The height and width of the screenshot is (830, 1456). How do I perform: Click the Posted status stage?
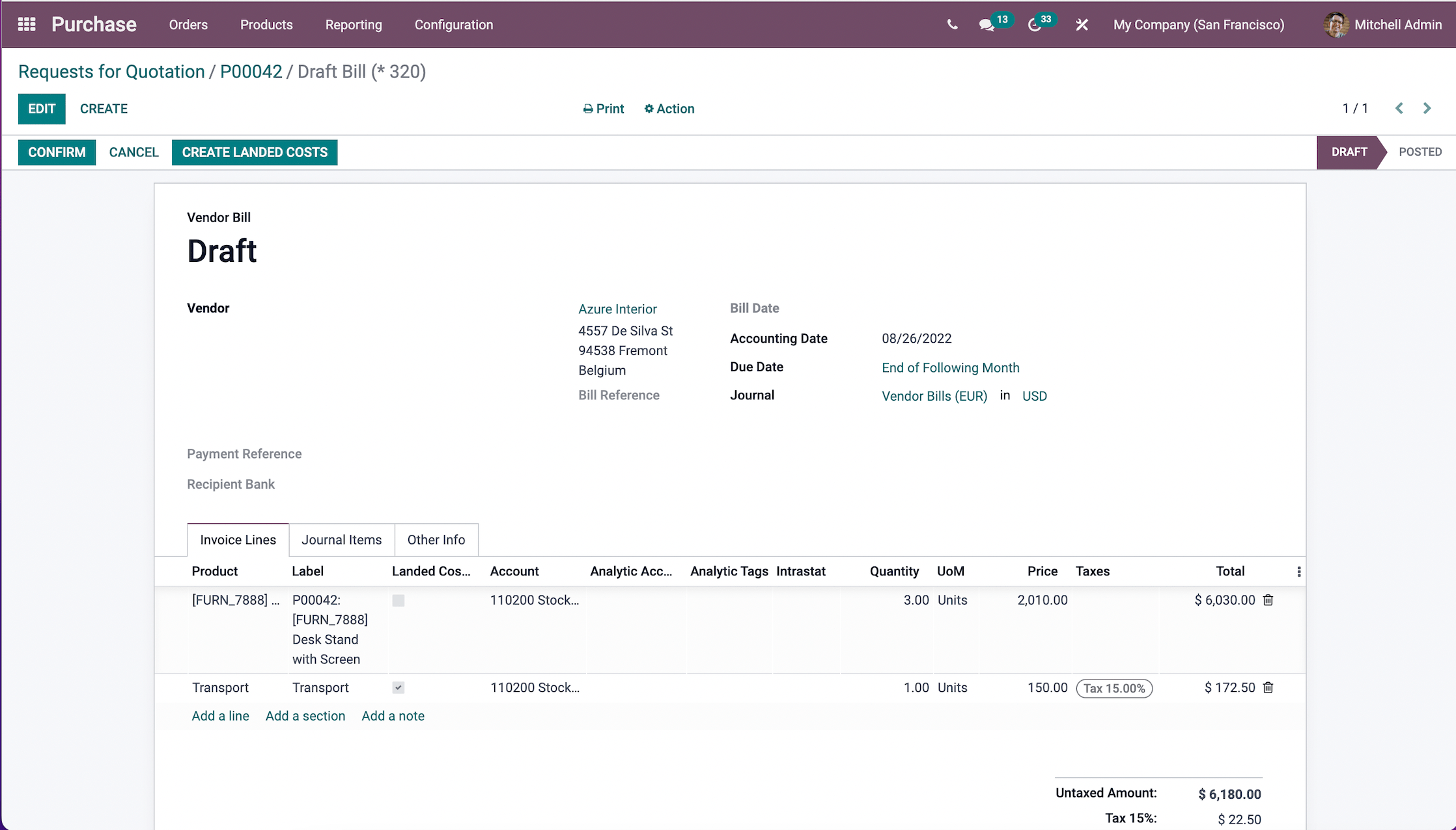coord(1420,152)
